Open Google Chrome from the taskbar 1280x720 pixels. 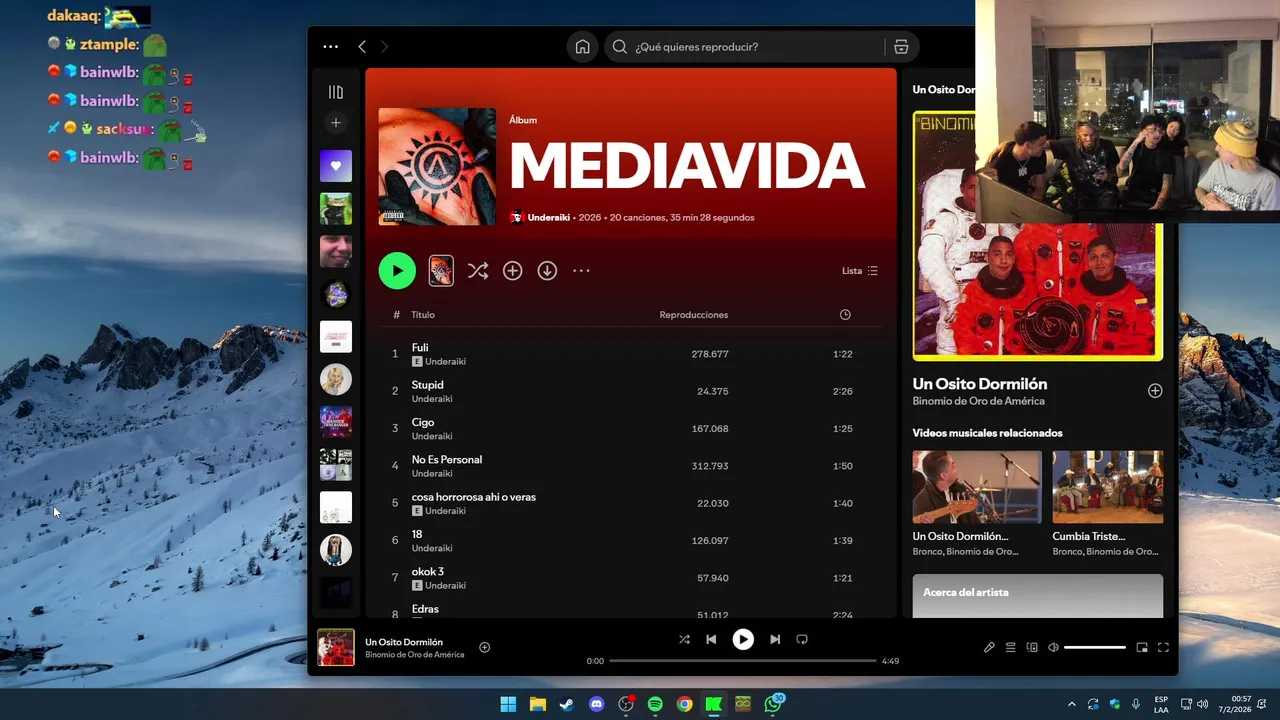[684, 704]
